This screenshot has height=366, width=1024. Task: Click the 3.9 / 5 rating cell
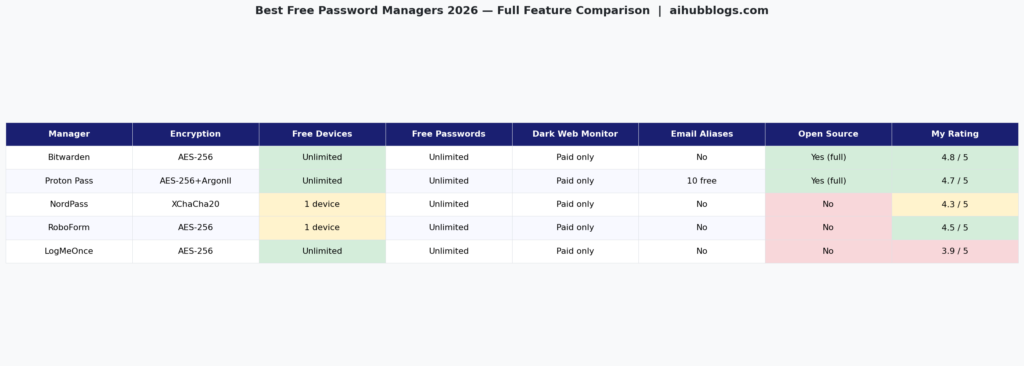(x=955, y=252)
